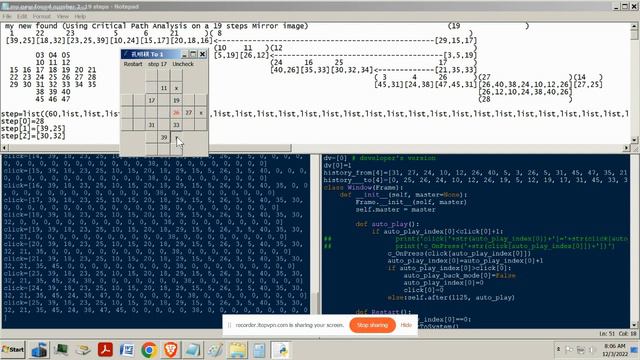This screenshot has width=640, height=360.
Task: Stop screen sharing with Stop sharing button
Action: [x=372, y=325]
